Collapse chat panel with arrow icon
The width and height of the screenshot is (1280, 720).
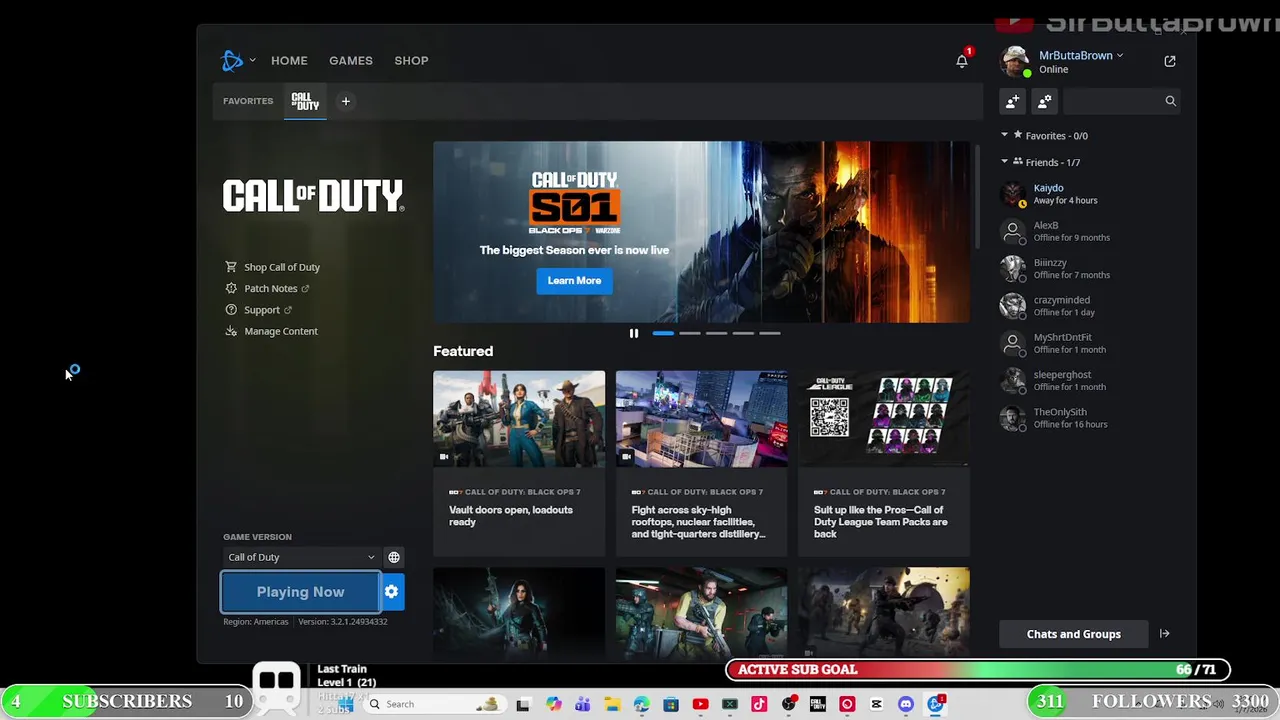[1164, 634]
